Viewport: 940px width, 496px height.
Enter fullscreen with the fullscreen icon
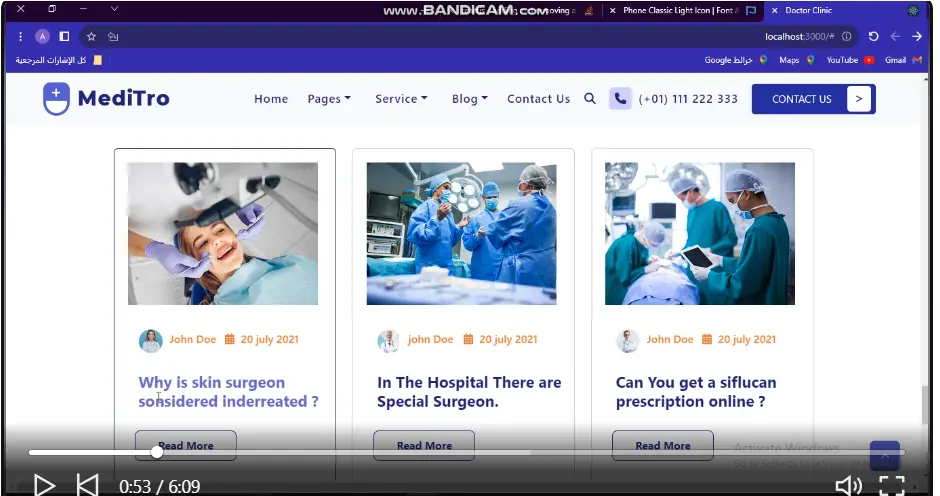(891, 485)
